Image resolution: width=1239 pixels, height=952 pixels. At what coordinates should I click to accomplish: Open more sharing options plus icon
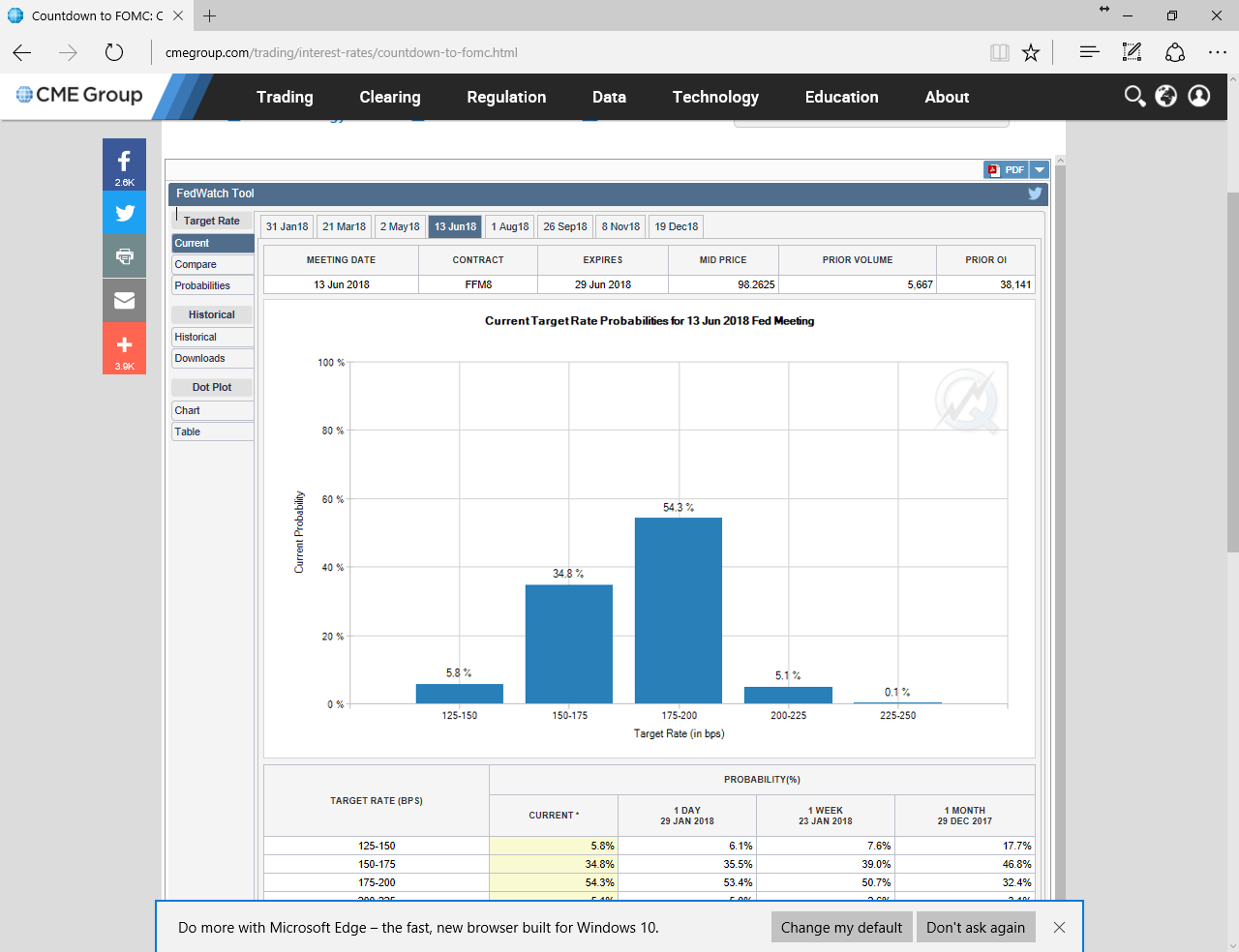(124, 346)
